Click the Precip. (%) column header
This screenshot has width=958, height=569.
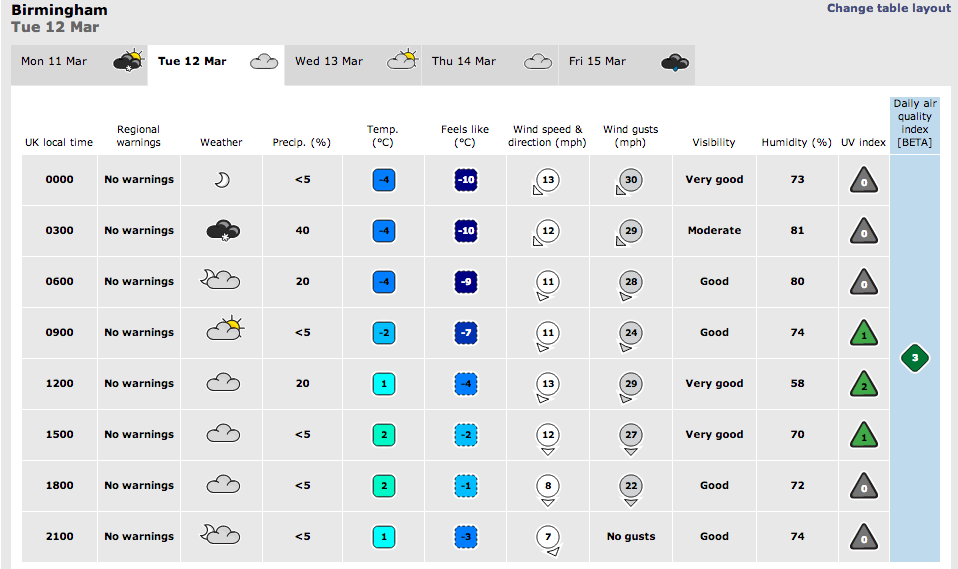click(302, 142)
